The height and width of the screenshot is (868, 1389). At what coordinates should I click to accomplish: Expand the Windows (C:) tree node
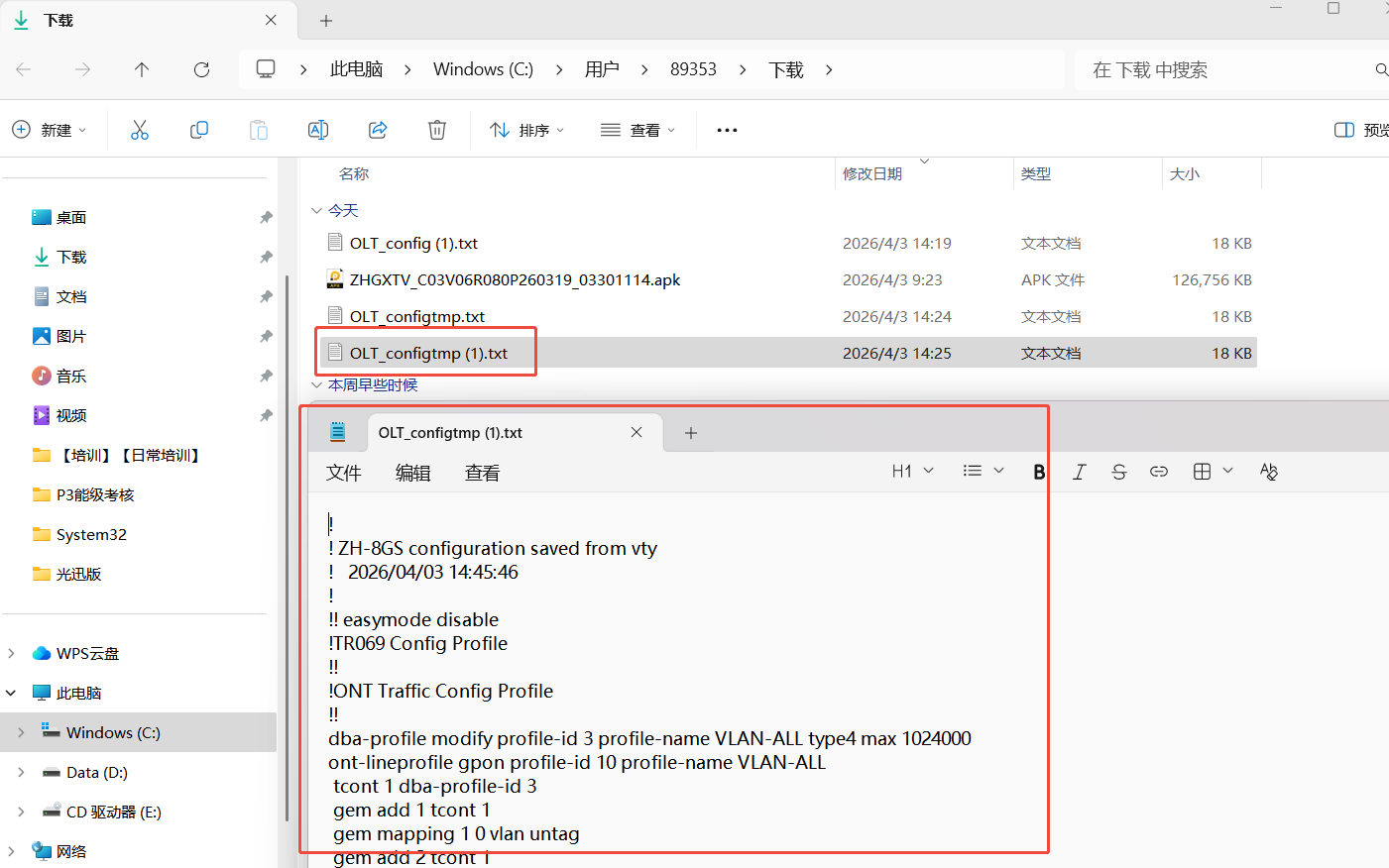pyautogui.click(x=21, y=732)
